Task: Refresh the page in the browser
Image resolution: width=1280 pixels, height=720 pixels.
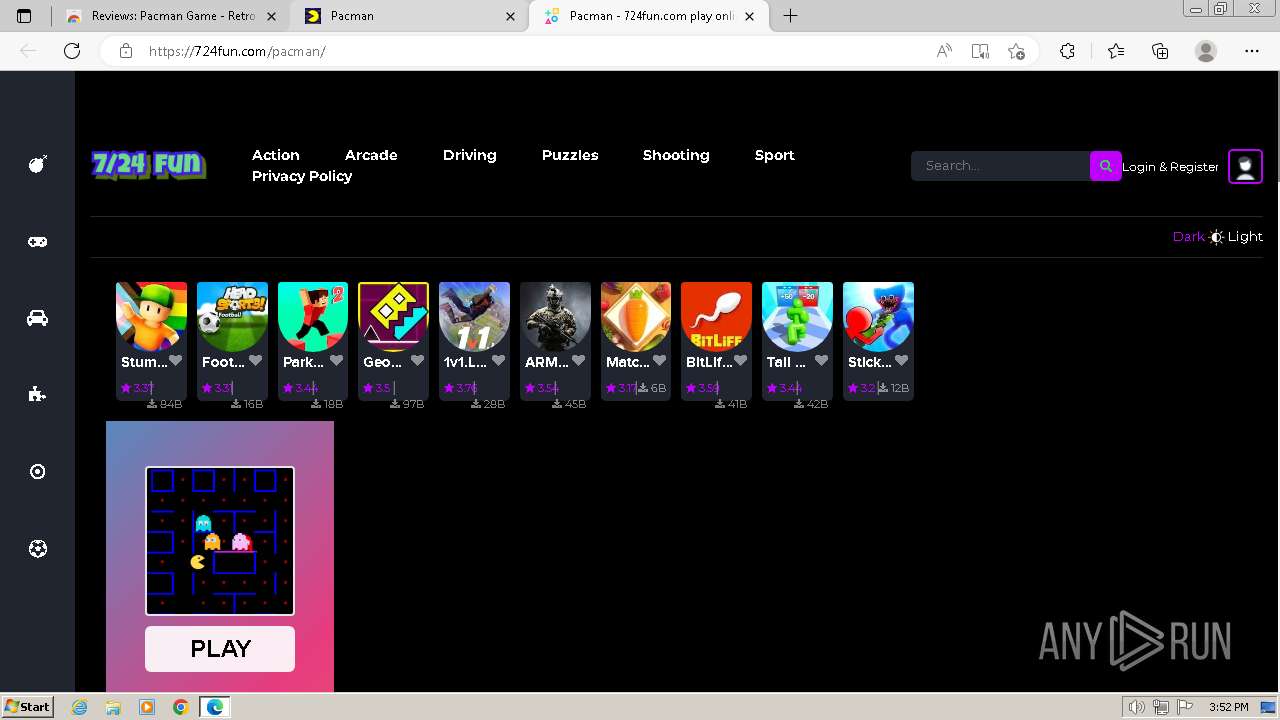Action: 72,51
